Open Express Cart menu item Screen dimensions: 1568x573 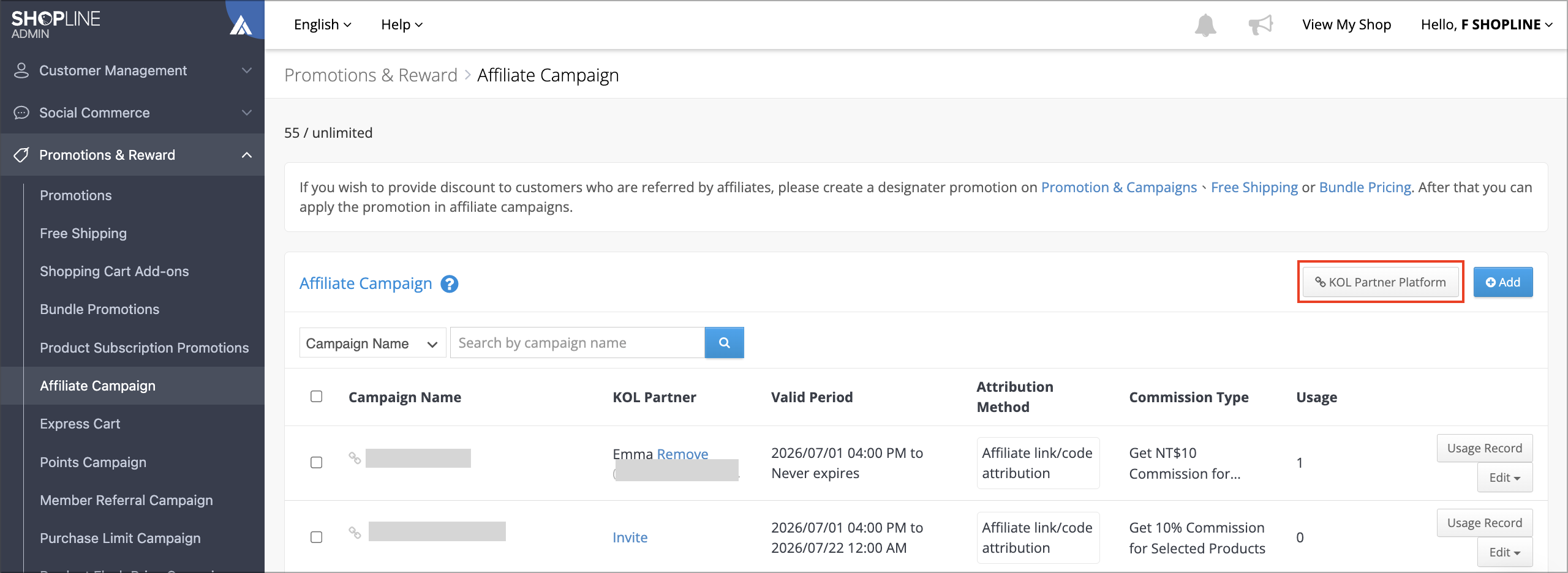[x=80, y=424]
